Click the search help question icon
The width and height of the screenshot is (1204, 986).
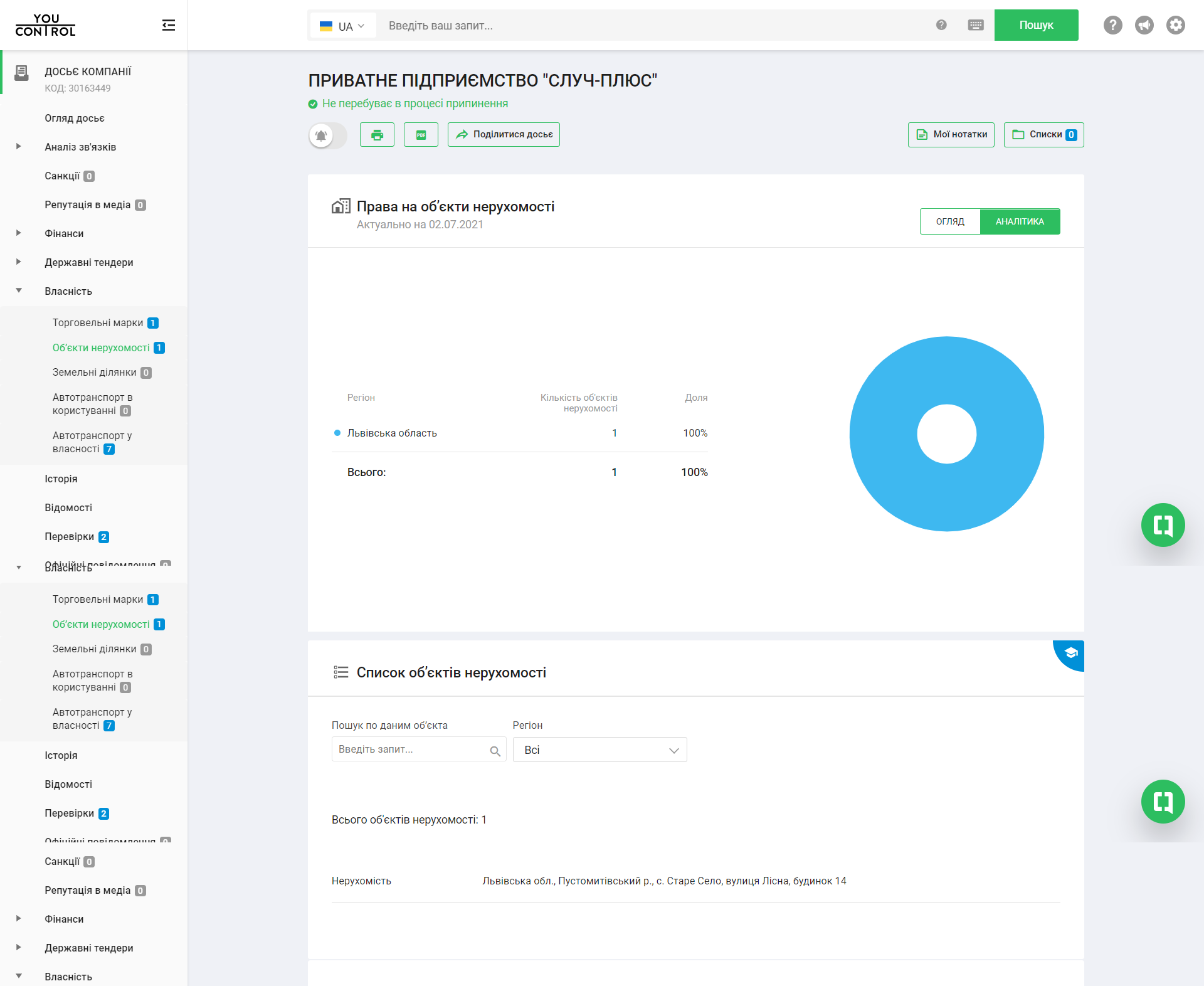tap(941, 25)
